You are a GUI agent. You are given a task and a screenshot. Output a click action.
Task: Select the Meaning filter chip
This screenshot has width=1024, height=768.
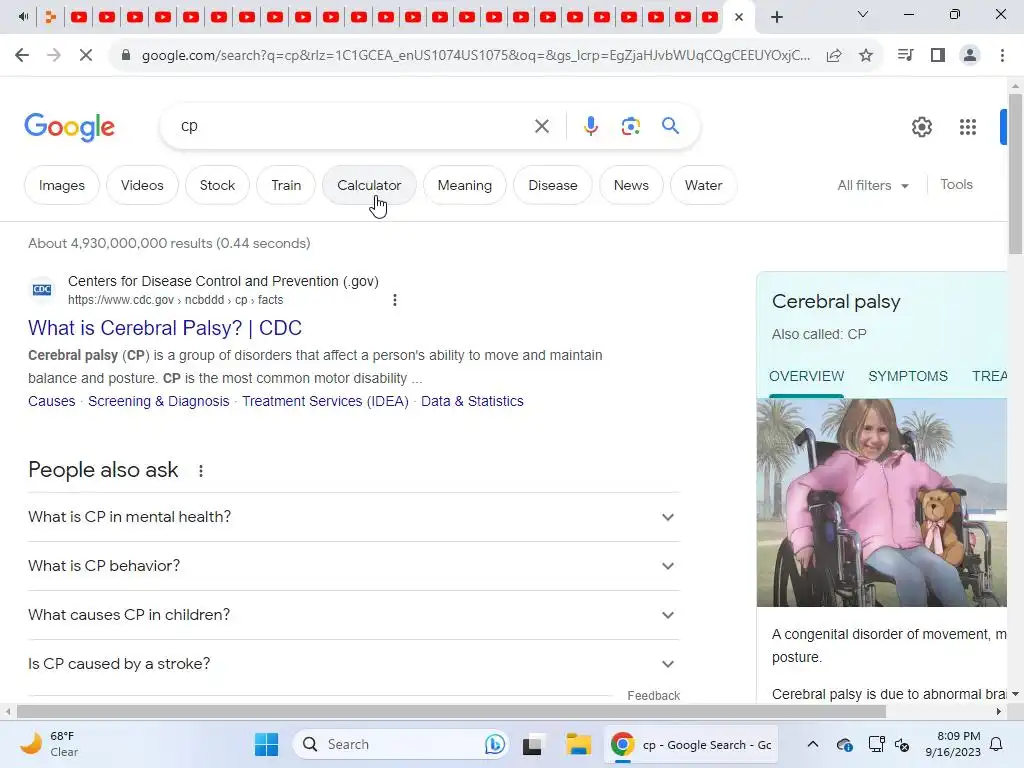click(x=464, y=185)
